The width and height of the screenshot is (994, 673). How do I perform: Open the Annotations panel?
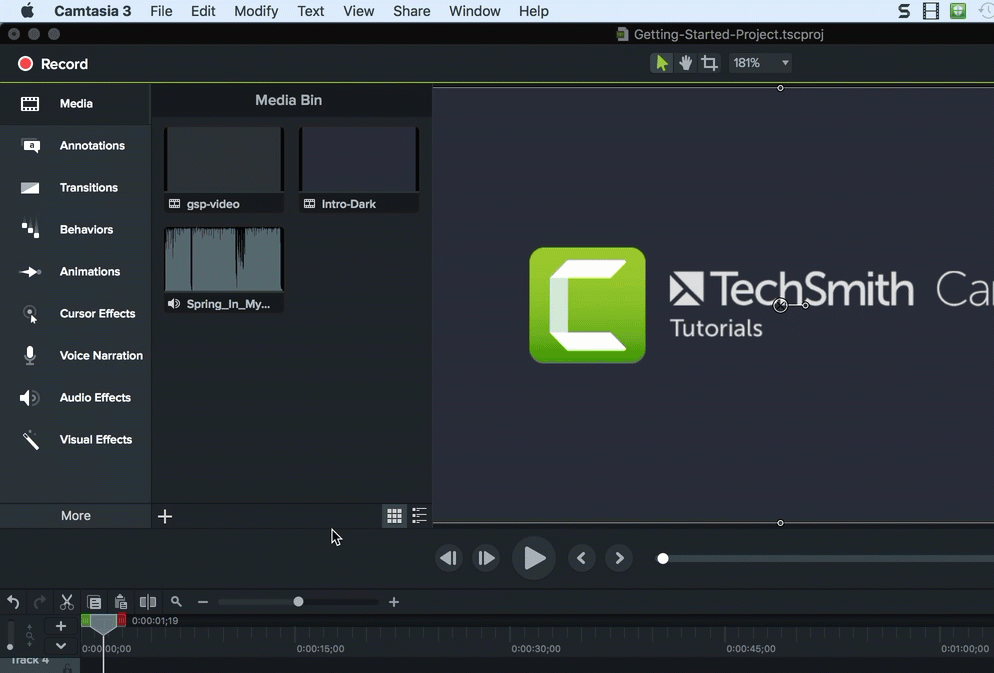tap(75, 146)
